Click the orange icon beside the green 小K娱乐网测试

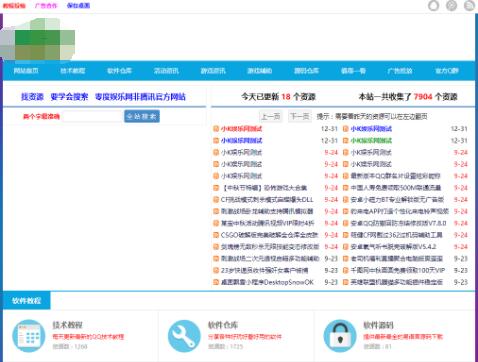346,141
